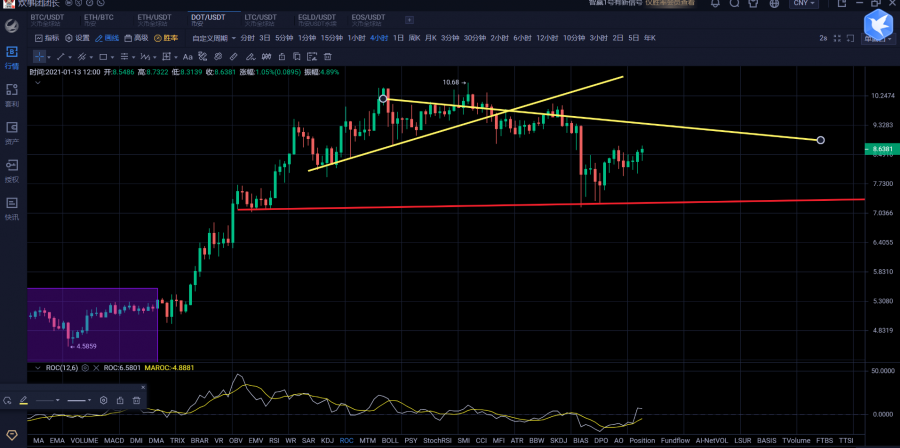Open notifications bell icon
This screenshot has width=900, height=448.
[x=715, y=3]
